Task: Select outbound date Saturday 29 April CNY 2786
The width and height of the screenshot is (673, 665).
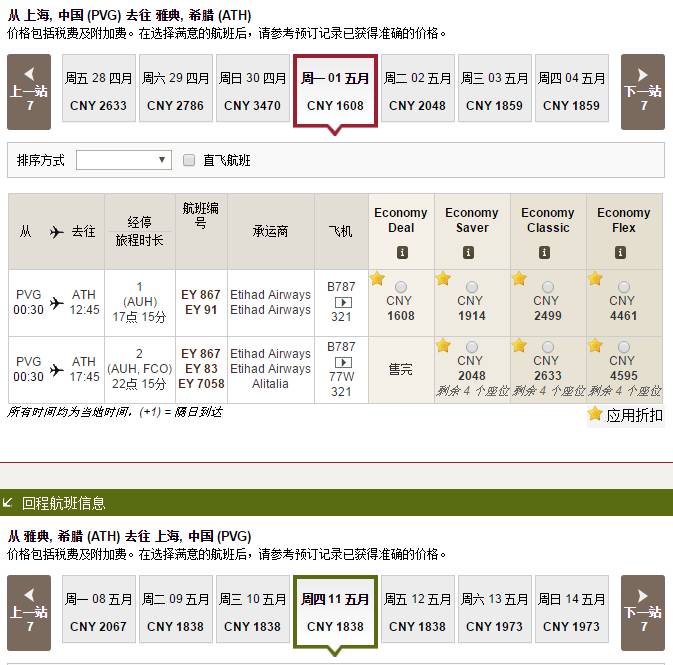Action: pos(176,88)
